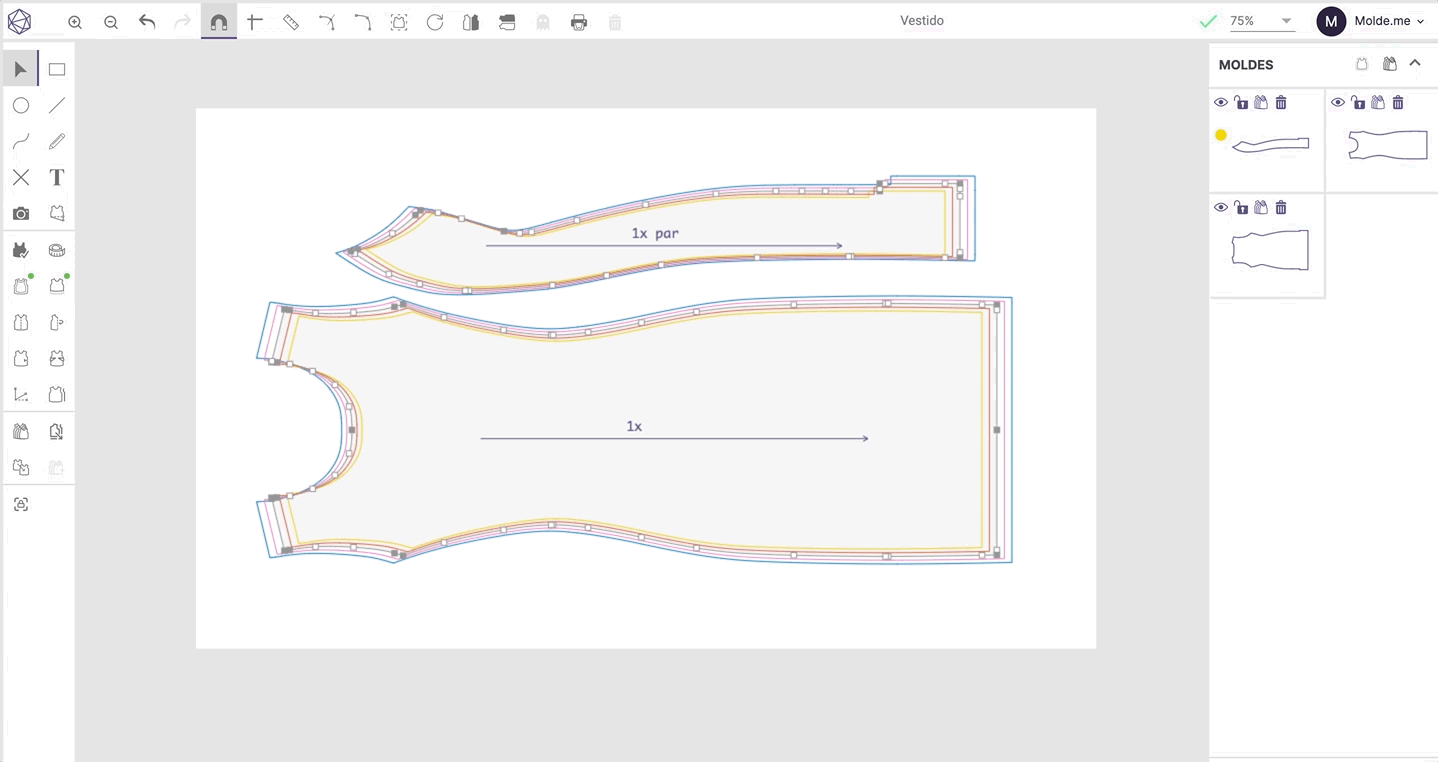Image resolution: width=1438 pixels, height=762 pixels.
Task: Click the buttoned vest icon with green dot
Action: [x=21, y=286]
